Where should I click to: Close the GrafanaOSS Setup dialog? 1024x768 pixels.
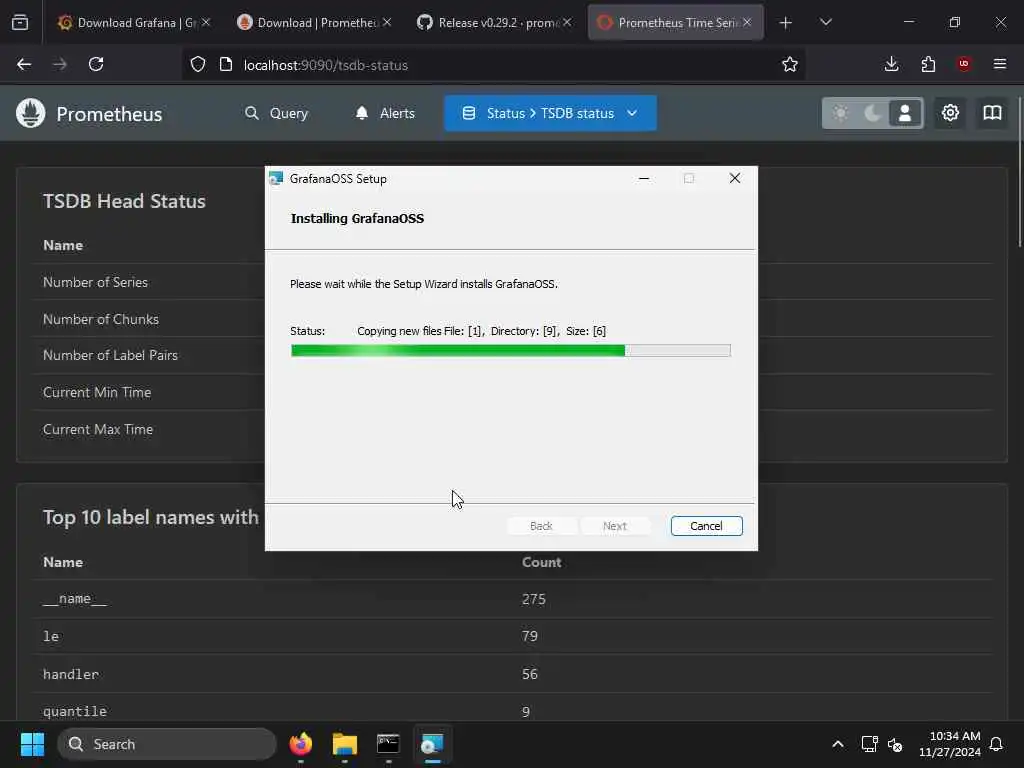(734, 178)
